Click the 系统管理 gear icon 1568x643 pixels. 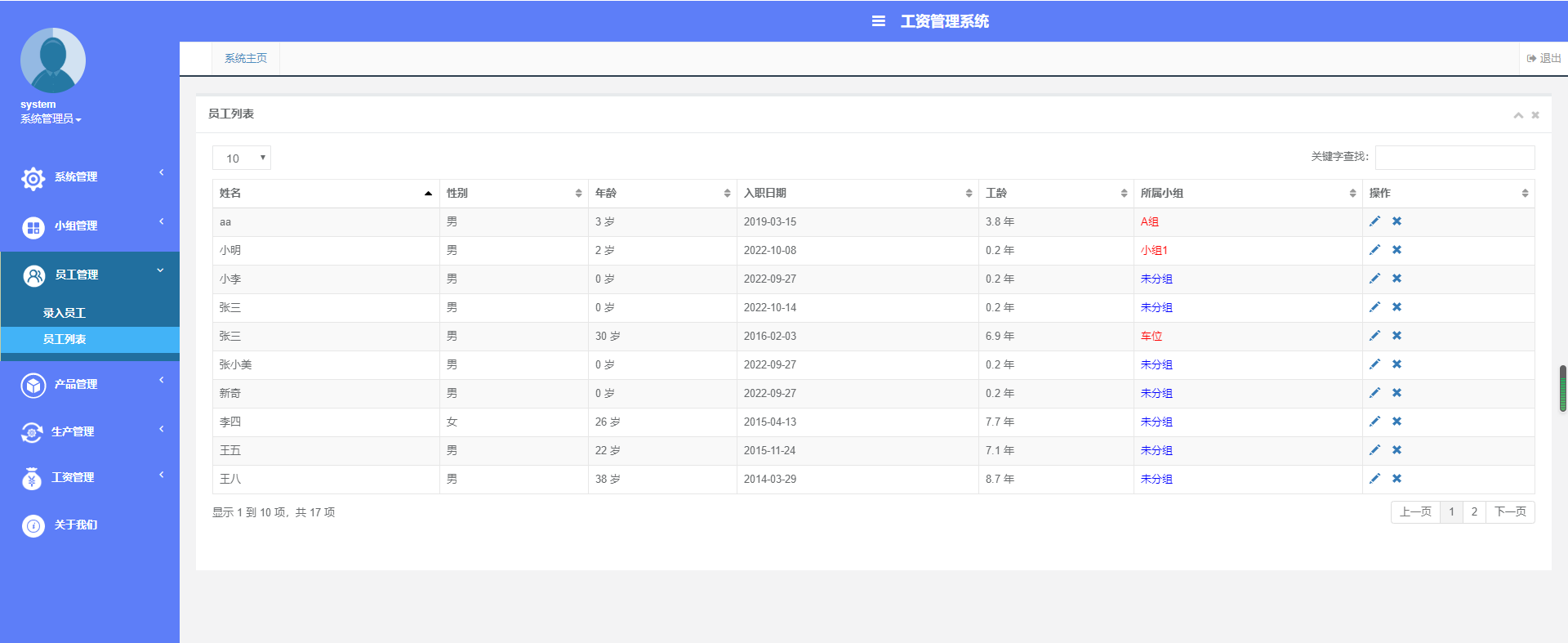click(x=33, y=178)
